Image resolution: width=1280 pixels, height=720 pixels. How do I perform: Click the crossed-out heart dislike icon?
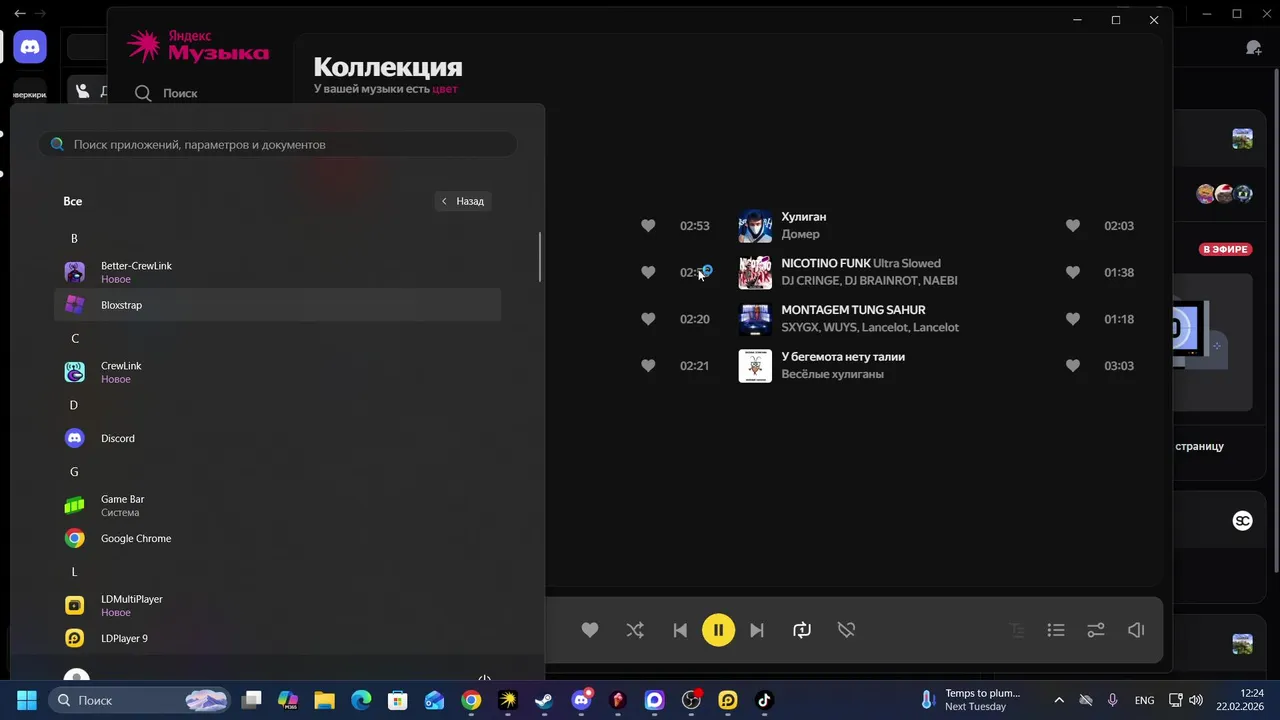pos(846,630)
